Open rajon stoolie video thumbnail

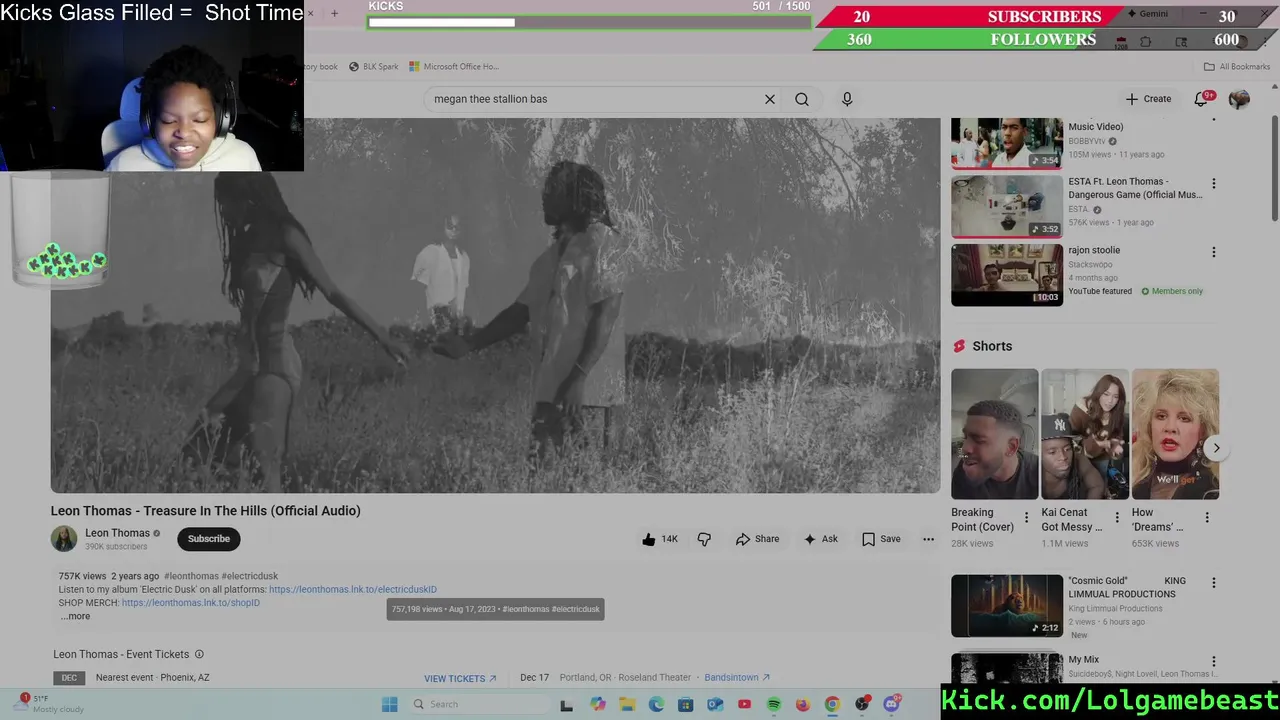(x=1007, y=275)
